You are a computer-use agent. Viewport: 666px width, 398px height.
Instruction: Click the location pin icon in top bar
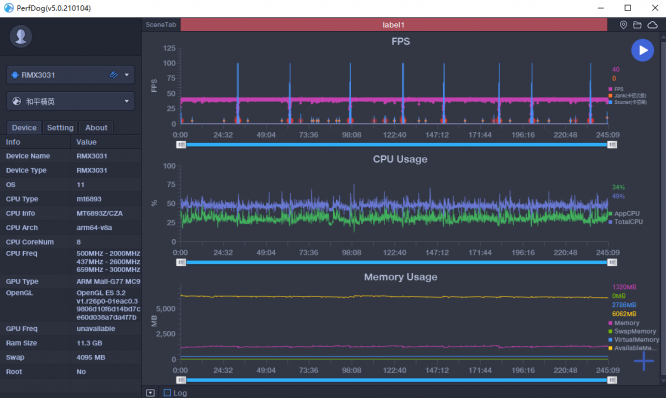pos(623,25)
